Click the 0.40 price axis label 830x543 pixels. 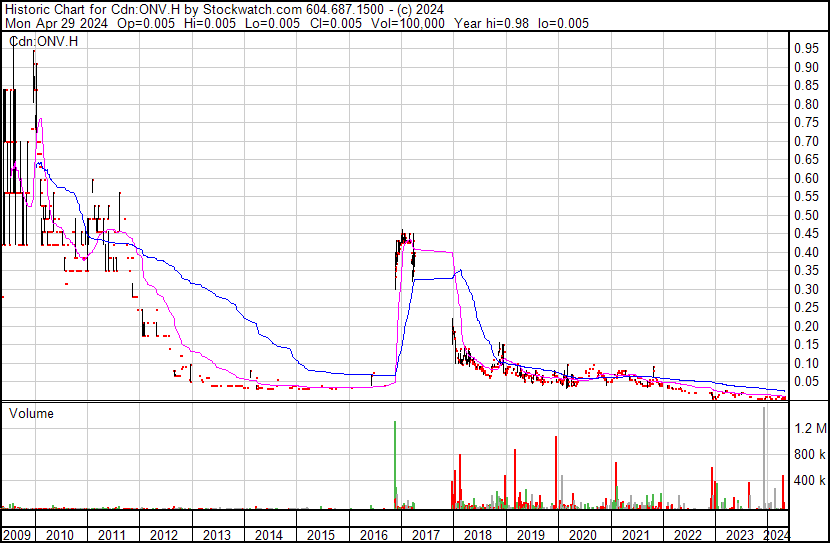[807, 252]
